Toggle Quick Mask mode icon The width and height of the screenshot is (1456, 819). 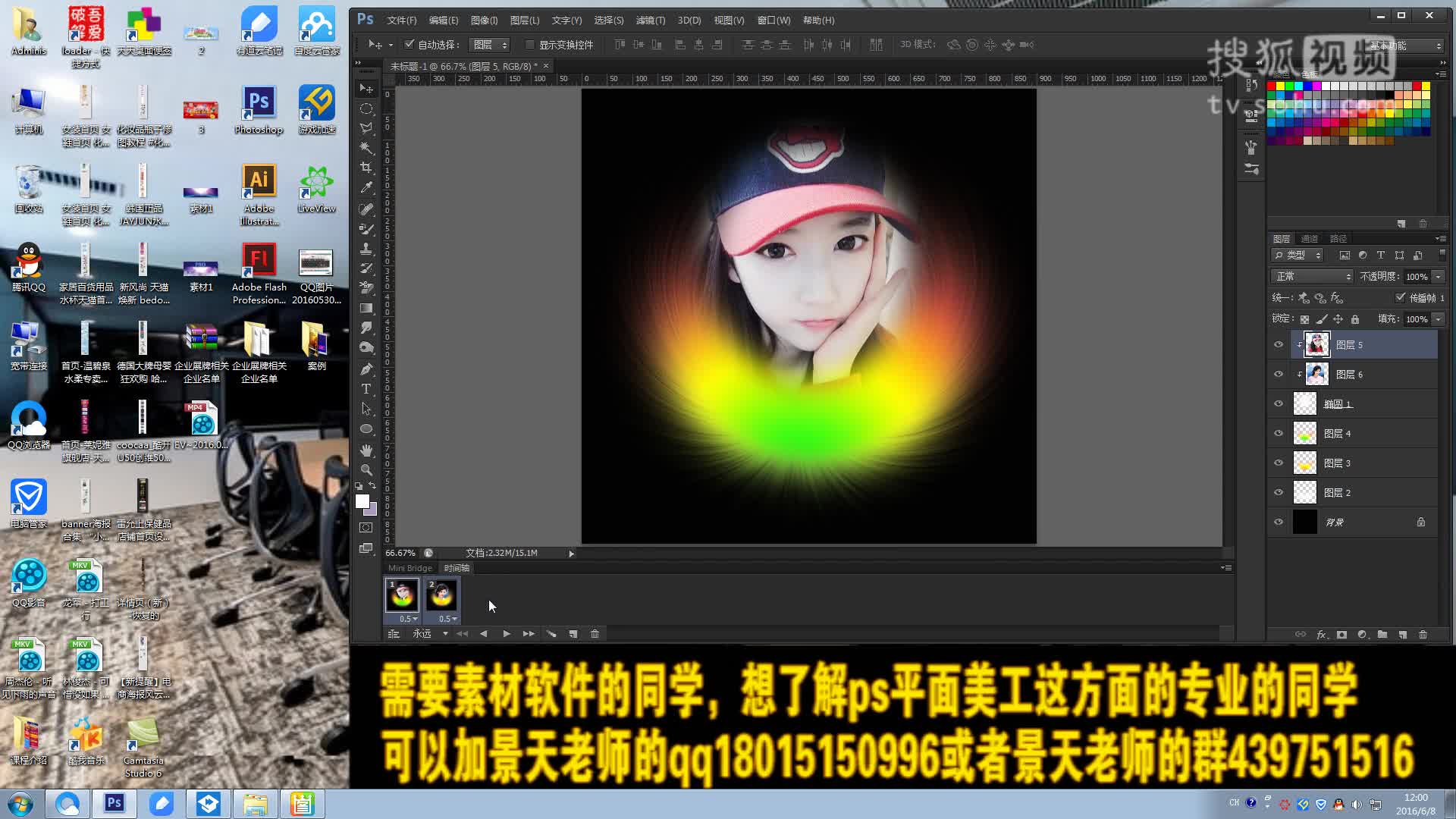(366, 528)
